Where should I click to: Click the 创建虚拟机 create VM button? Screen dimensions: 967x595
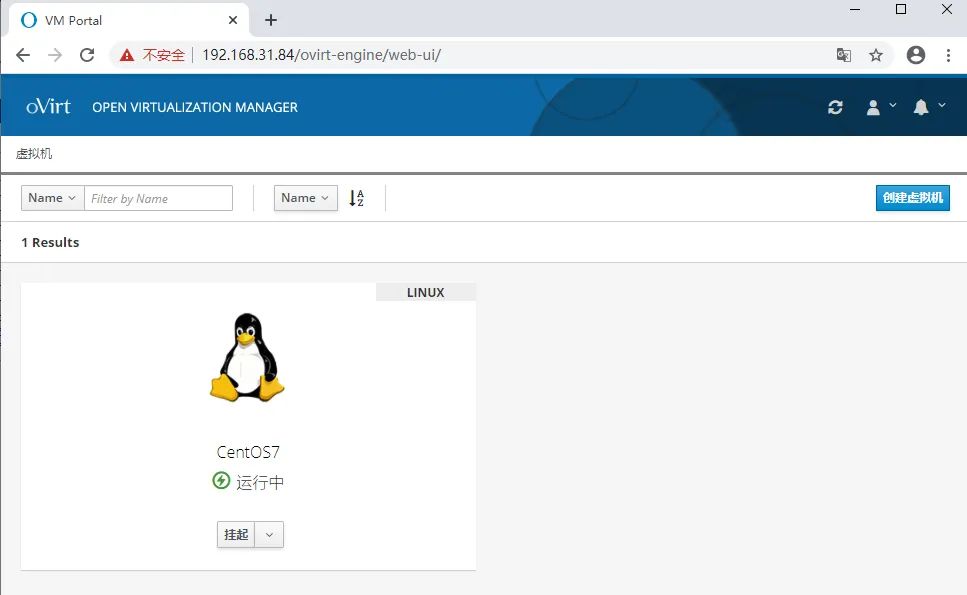(x=912, y=198)
